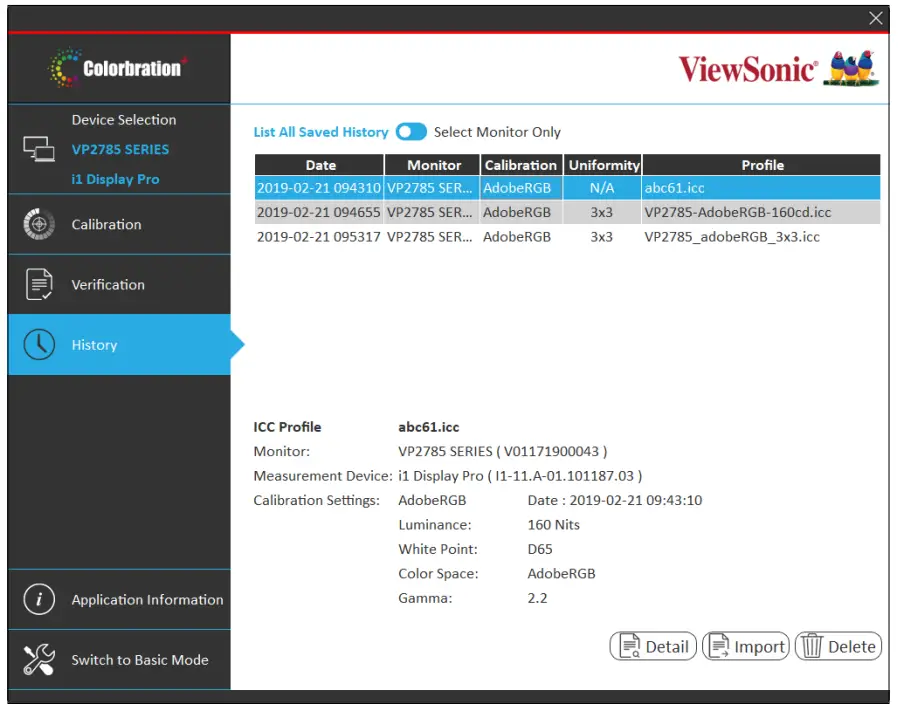Viewport: 898px width, 711px height.
Task: Go to the History section label
Action: click(94, 345)
